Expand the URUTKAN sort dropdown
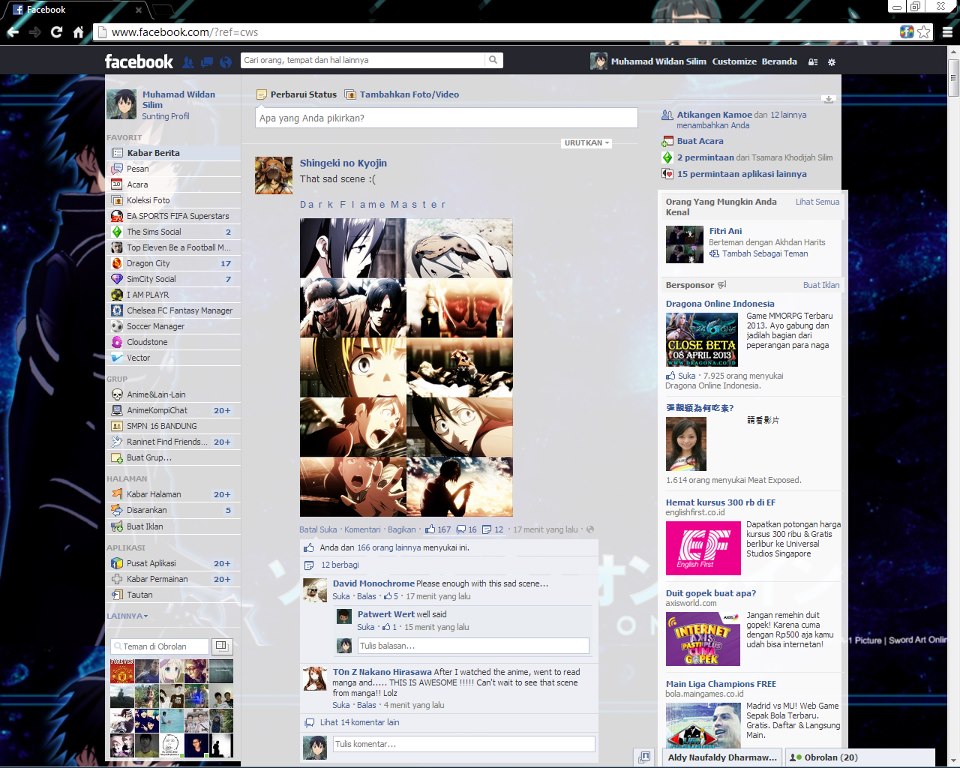 (x=586, y=143)
